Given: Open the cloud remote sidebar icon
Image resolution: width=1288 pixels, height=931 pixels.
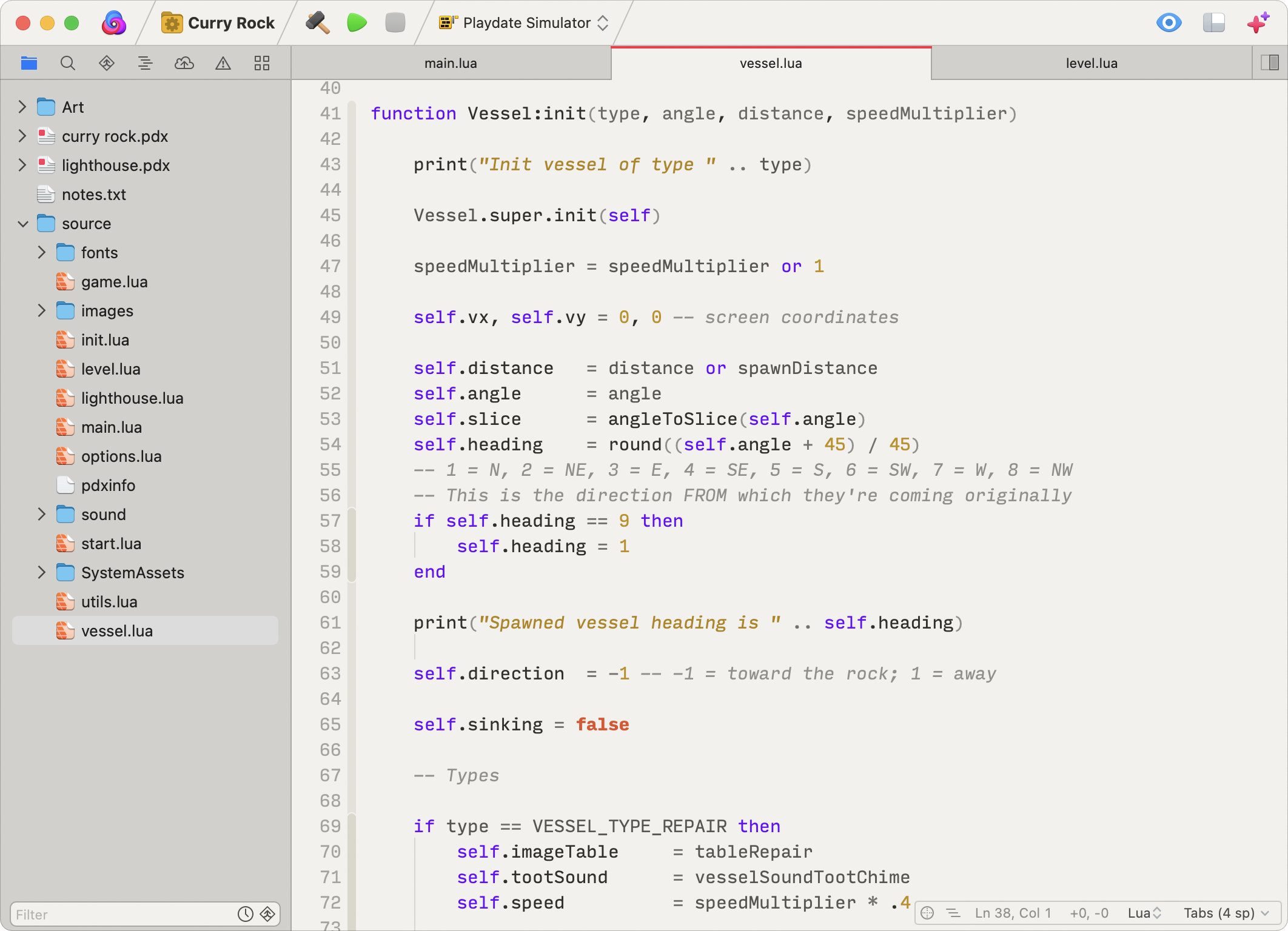Looking at the screenshot, I should (184, 63).
